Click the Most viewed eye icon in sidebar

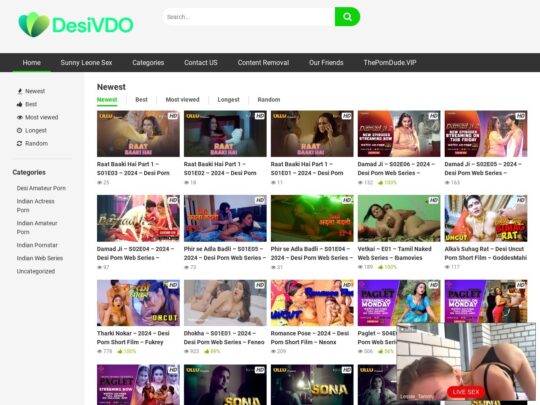tap(20, 117)
